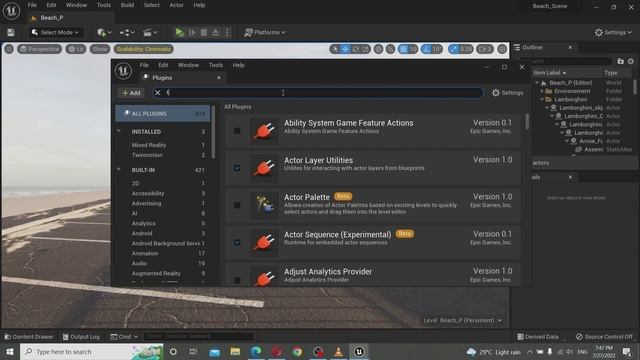Screen dimensions: 640x360
Task: Click the Lit view mode button
Action: 76,49
